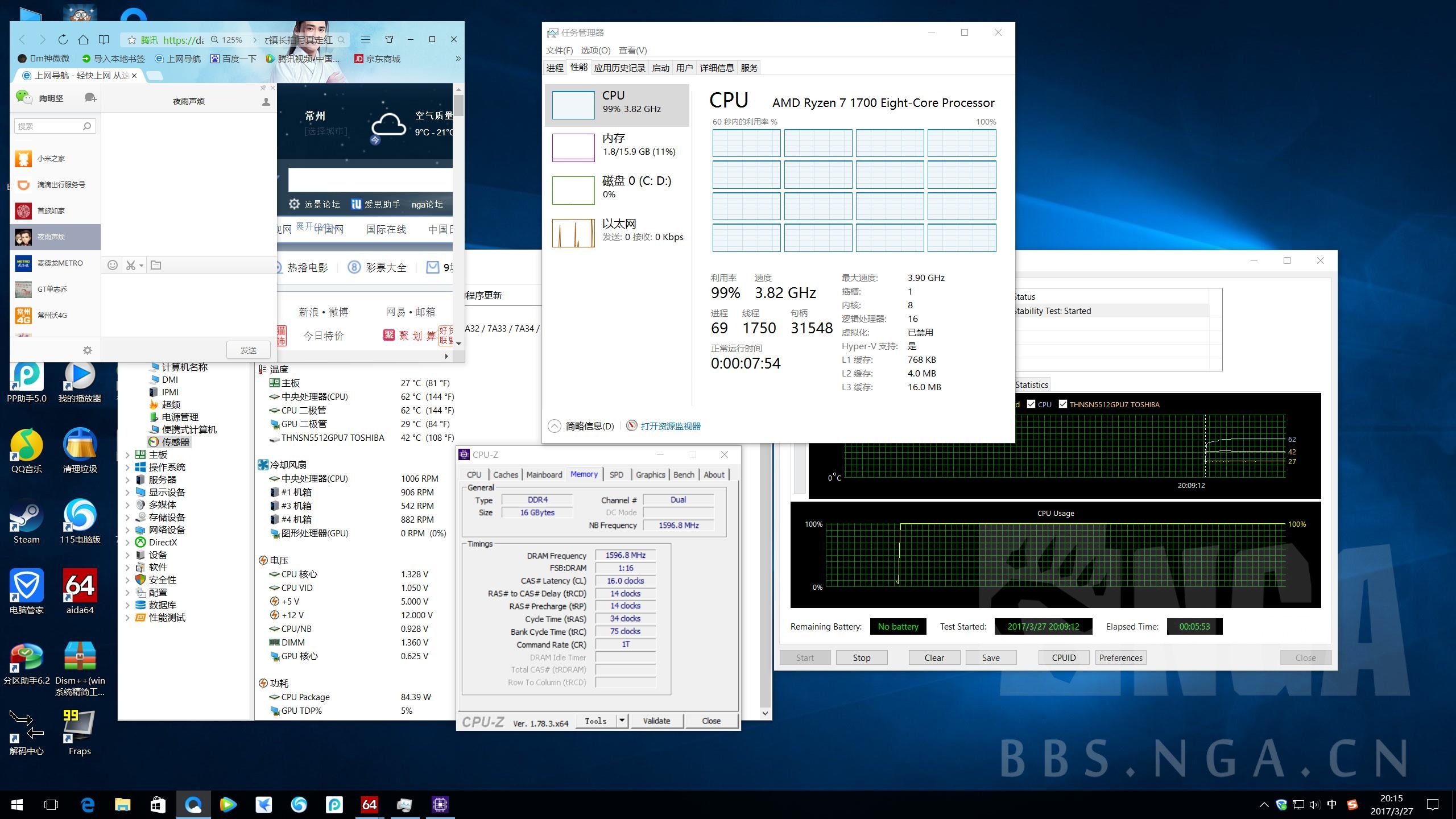This screenshot has height=819, width=1456.
Task: Switch to 详细信息 tab in Task Manager
Action: [717, 68]
